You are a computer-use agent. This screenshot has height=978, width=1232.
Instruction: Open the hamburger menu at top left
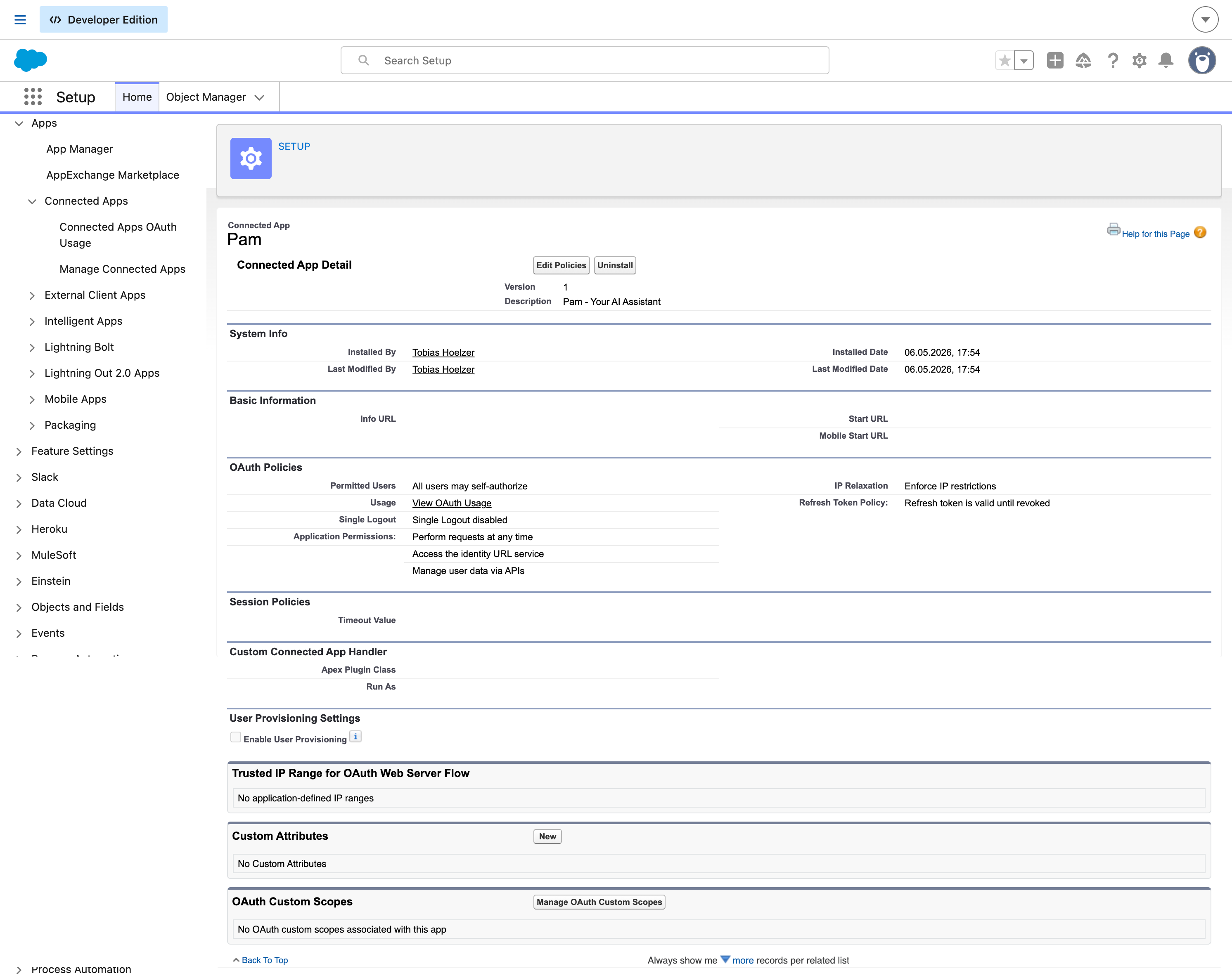point(20,19)
